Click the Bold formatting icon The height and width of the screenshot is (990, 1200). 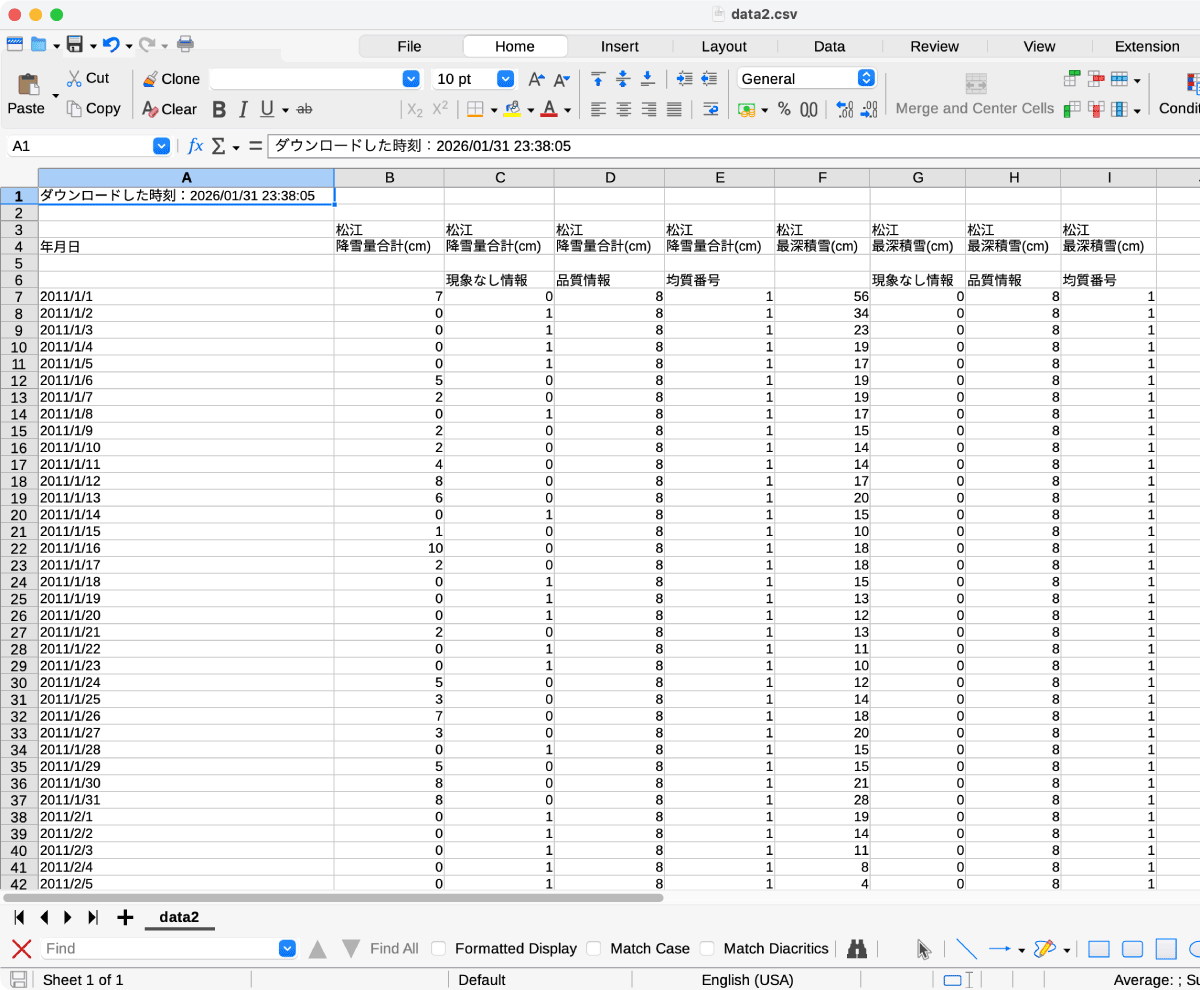[219, 109]
